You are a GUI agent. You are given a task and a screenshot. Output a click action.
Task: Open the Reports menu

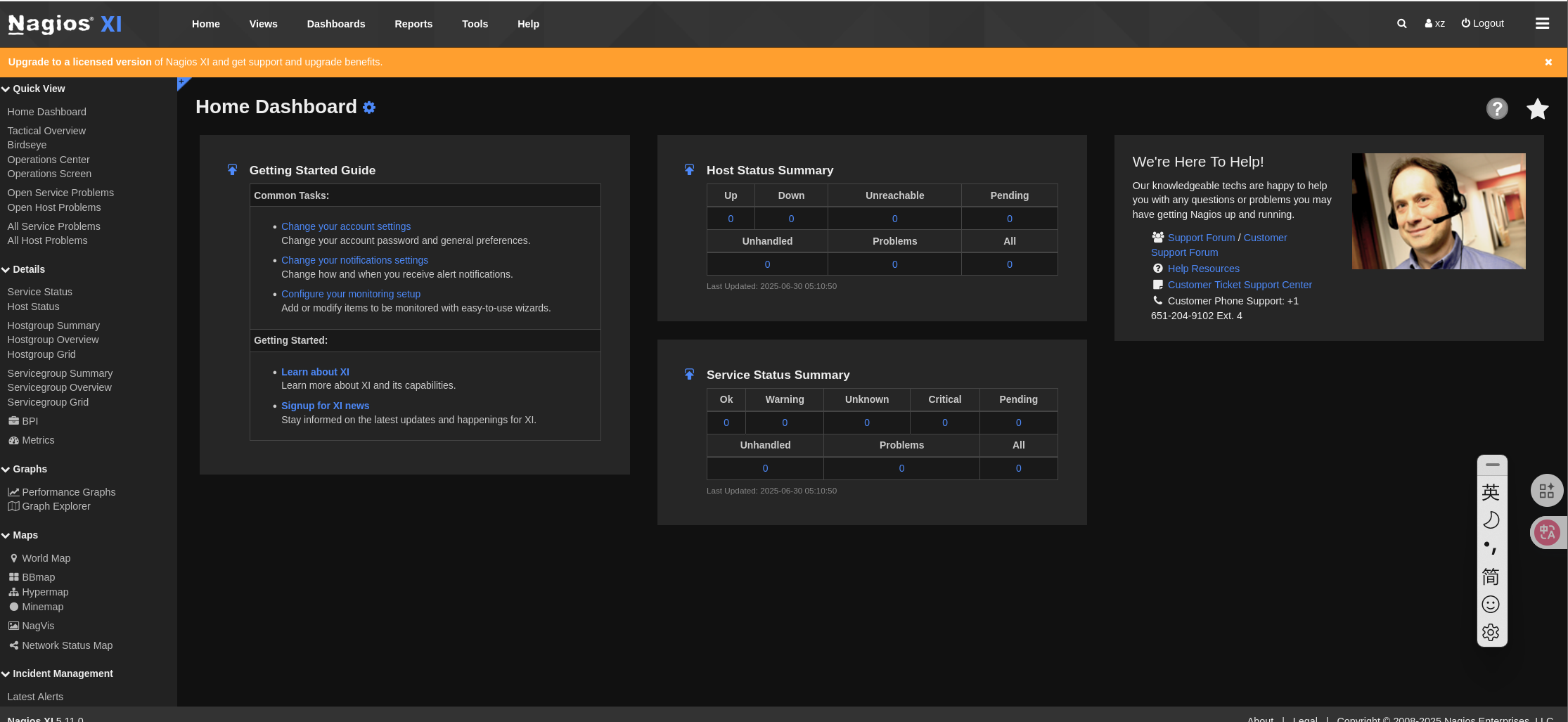tap(413, 24)
